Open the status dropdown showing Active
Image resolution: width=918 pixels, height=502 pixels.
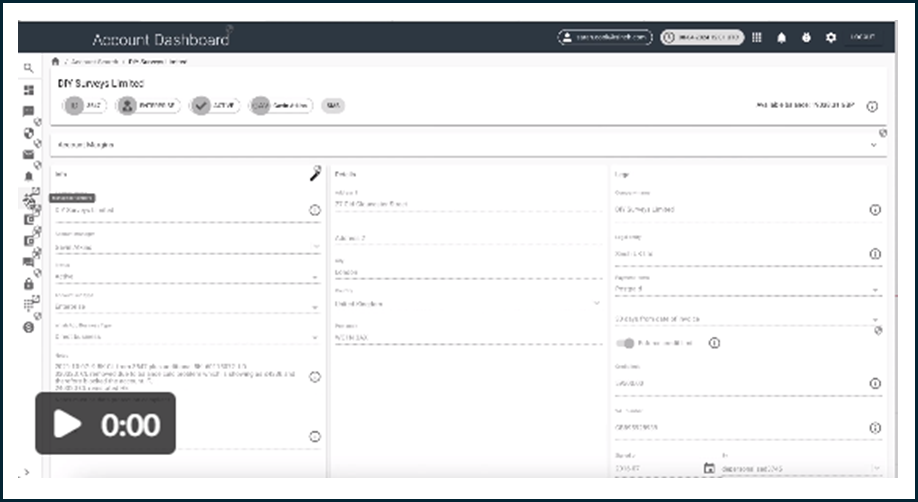tap(187, 276)
